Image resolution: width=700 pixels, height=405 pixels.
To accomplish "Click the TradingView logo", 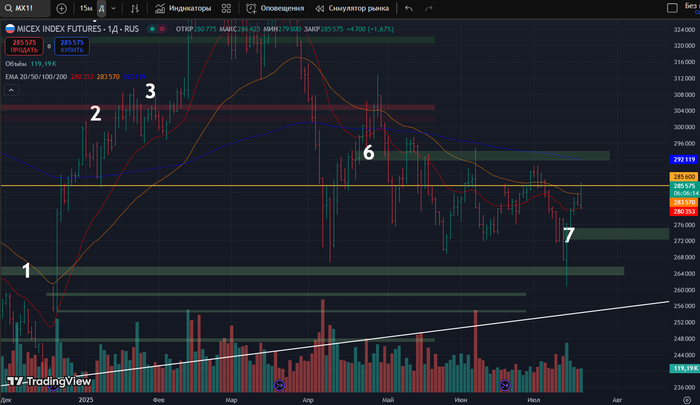I will [x=48, y=381].
